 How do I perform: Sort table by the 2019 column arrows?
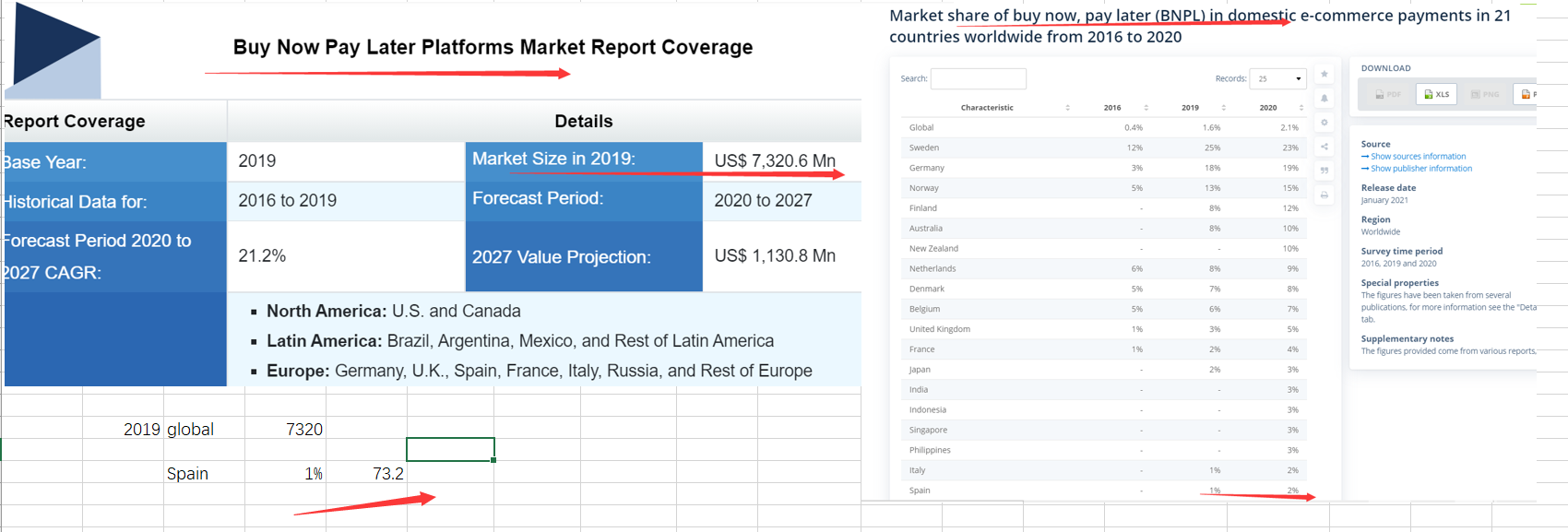pos(1223,108)
